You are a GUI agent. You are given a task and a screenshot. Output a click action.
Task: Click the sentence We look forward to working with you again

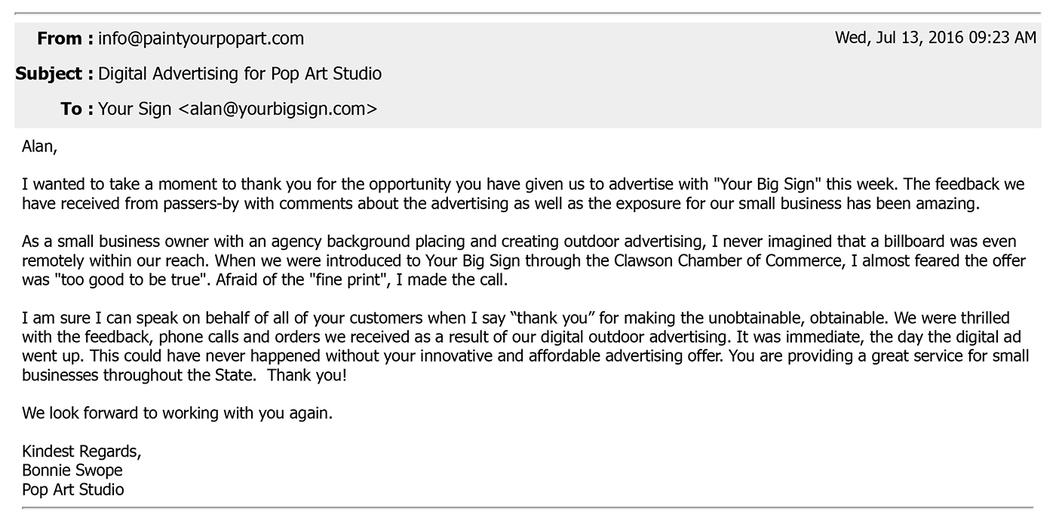point(177,413)
